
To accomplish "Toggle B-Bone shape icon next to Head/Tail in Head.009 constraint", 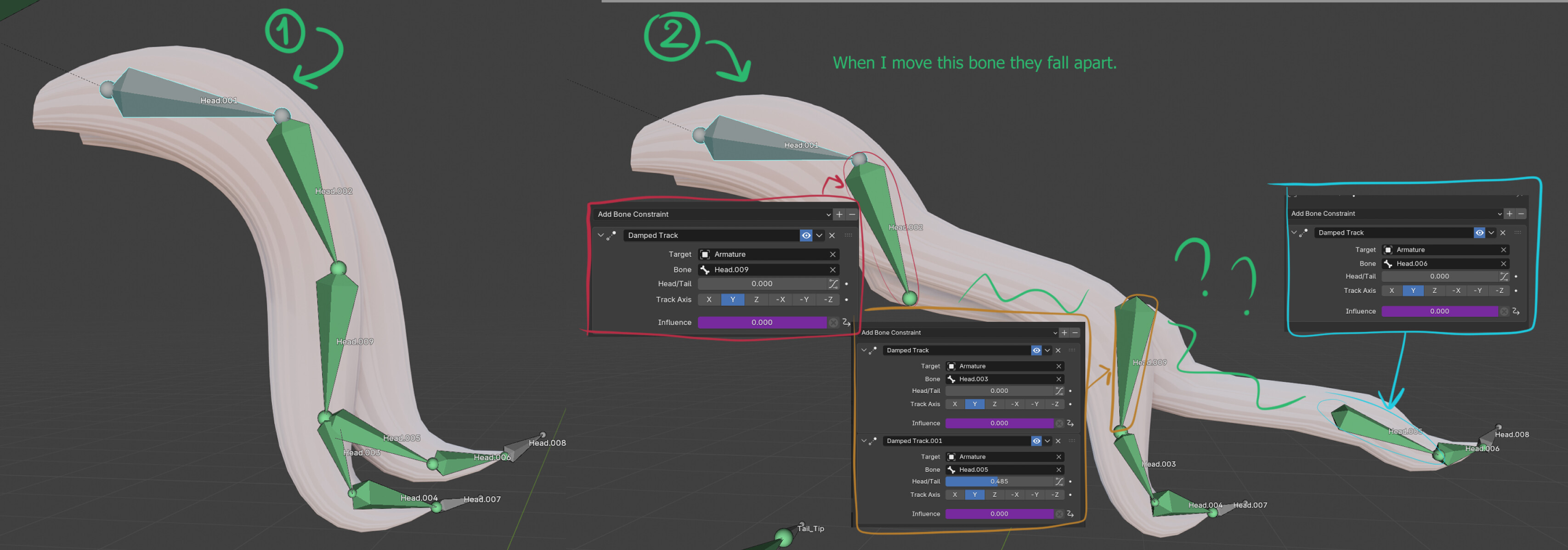I will 833,284.
